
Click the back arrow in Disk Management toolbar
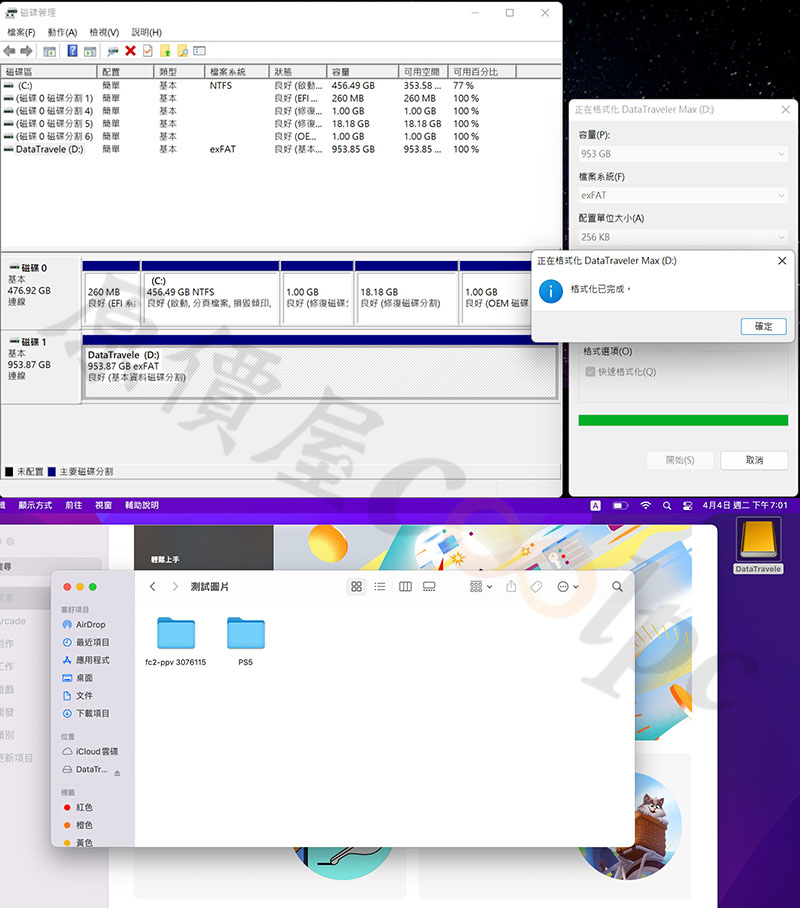point(9,51)
